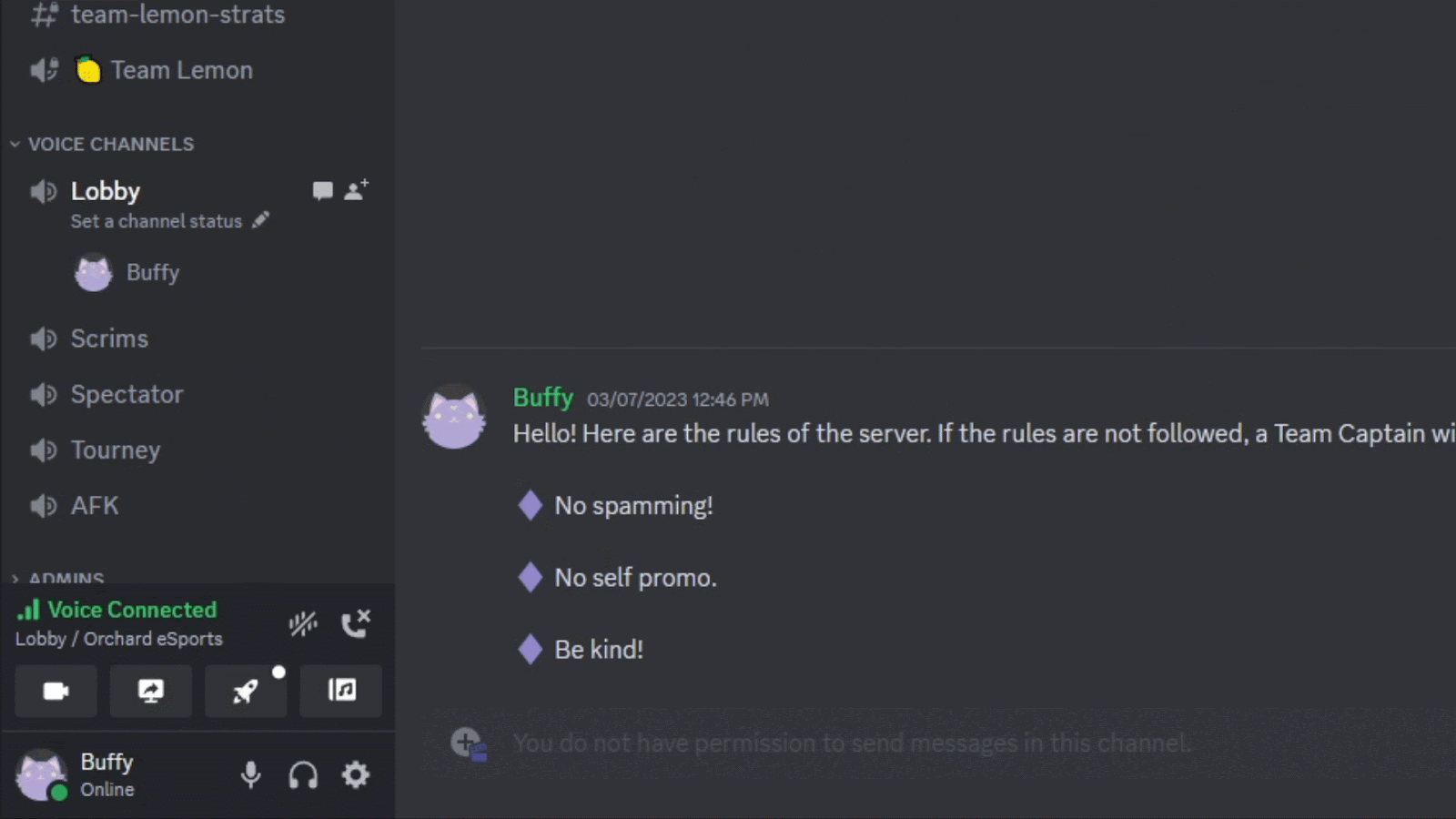Screen dimensions: 1456x819
Task: Open user settings gear
Action: click(x=356, y=775)
